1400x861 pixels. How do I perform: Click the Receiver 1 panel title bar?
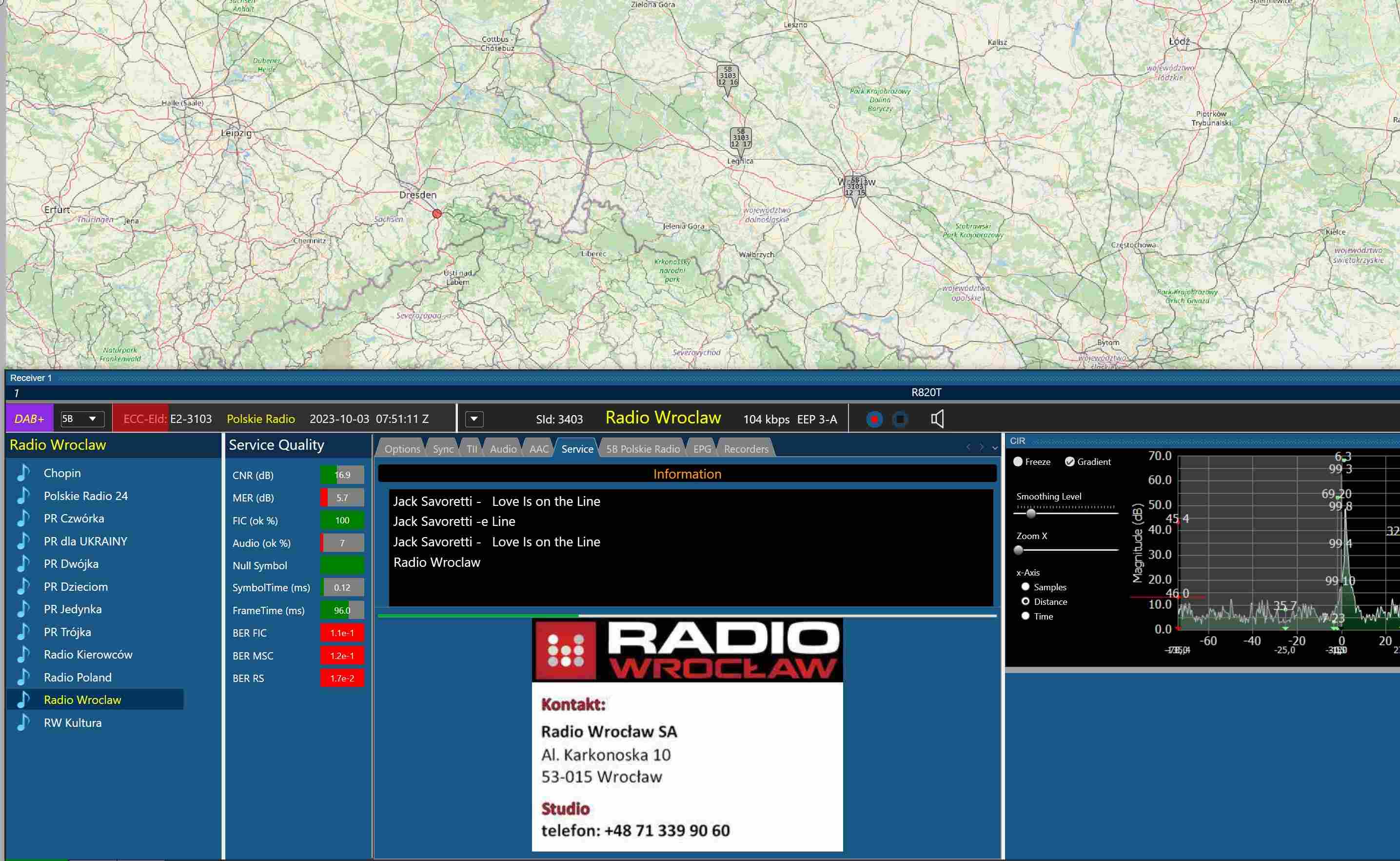(702, 378)
